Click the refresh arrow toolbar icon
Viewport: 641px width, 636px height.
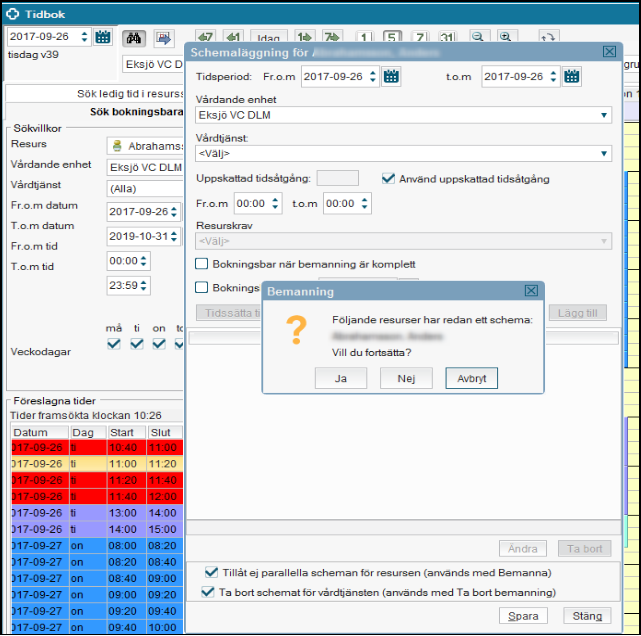point(547,36)
